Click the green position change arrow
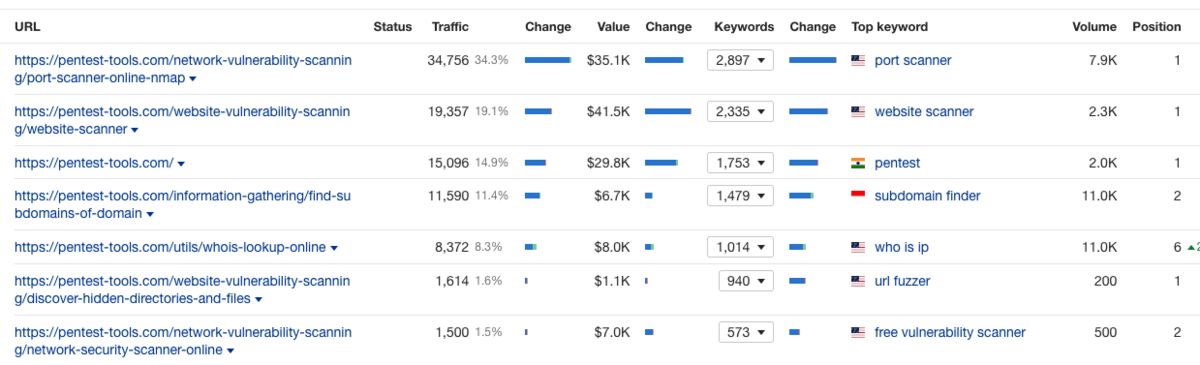 pos(1191,247)
